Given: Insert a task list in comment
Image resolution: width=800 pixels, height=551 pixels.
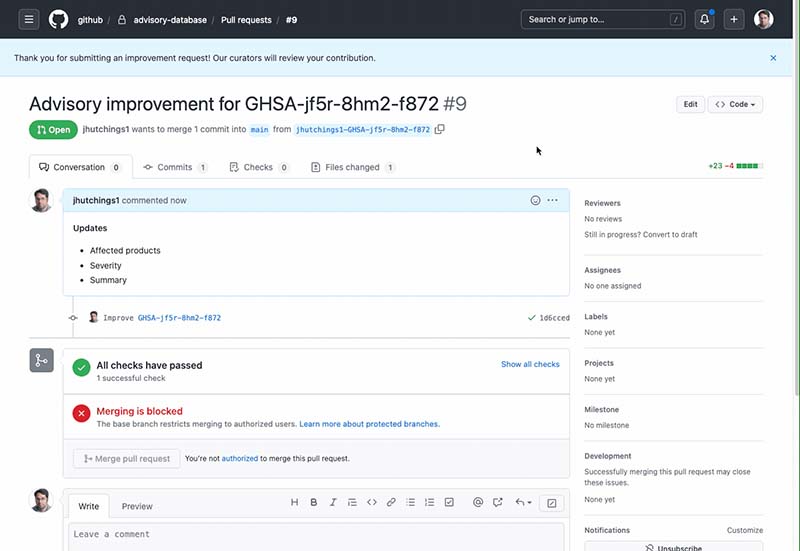Looking at the screenshot, I should 449,502.
